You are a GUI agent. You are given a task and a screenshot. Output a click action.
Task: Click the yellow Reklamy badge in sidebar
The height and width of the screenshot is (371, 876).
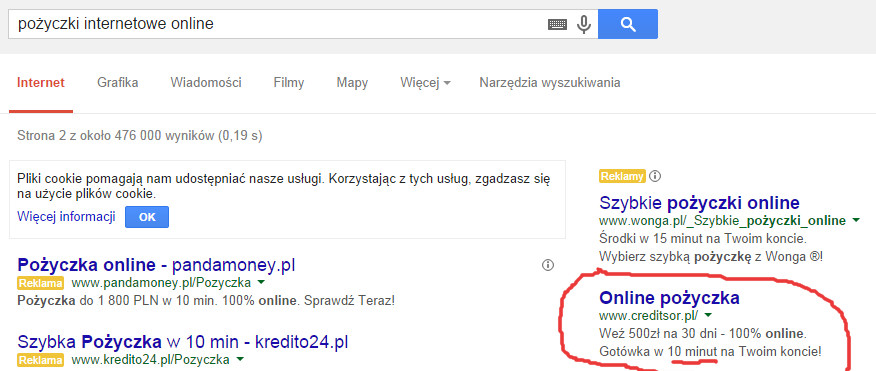(622, 176)
